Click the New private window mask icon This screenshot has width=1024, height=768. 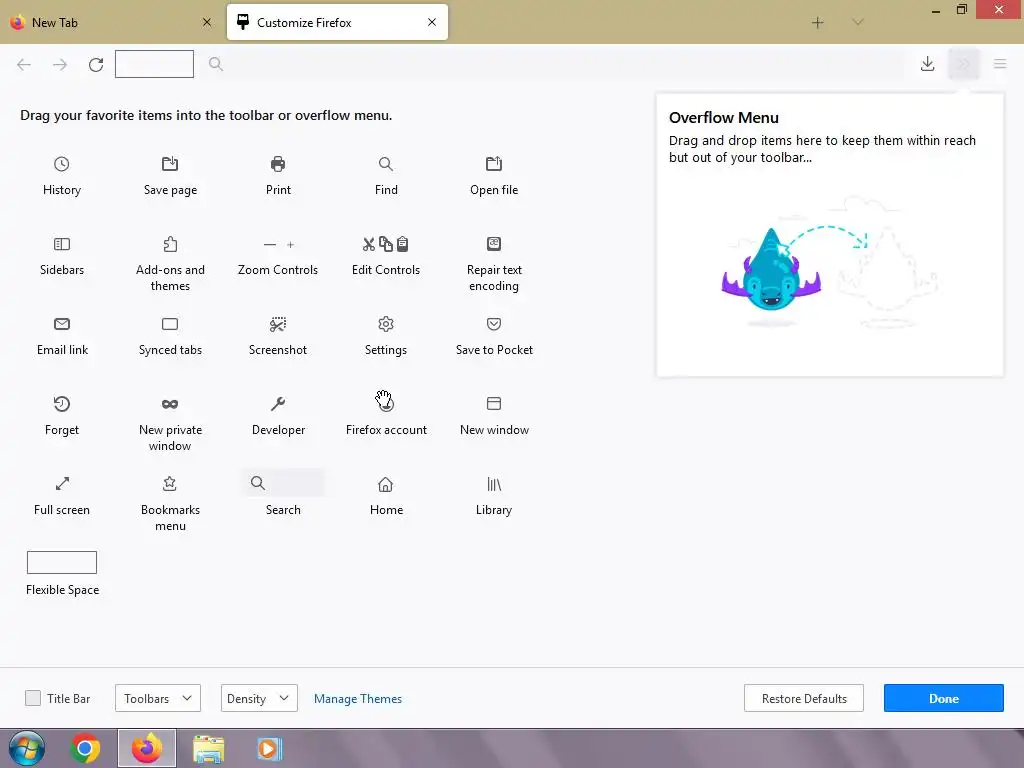(170, 404)
